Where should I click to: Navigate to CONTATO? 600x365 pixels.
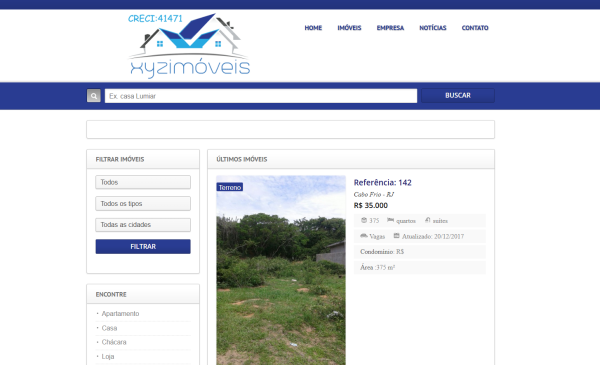pyautogui.click(x=475, y=28)
